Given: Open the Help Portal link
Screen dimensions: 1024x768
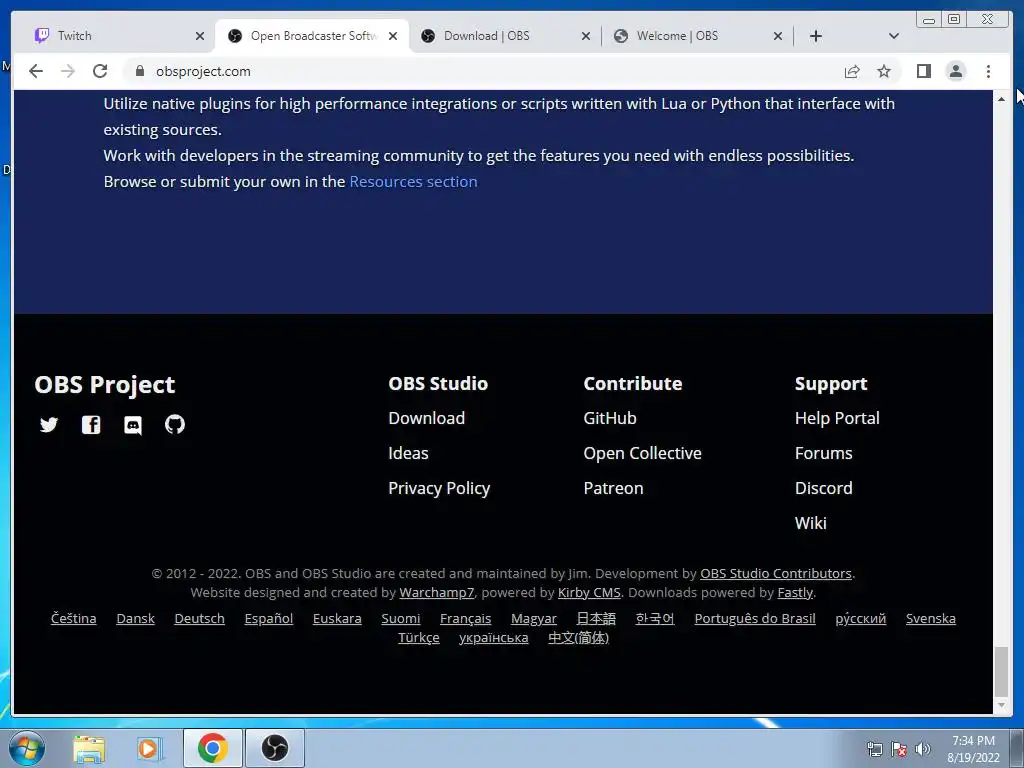Looking at the screenshot, I should coord(837,418).
